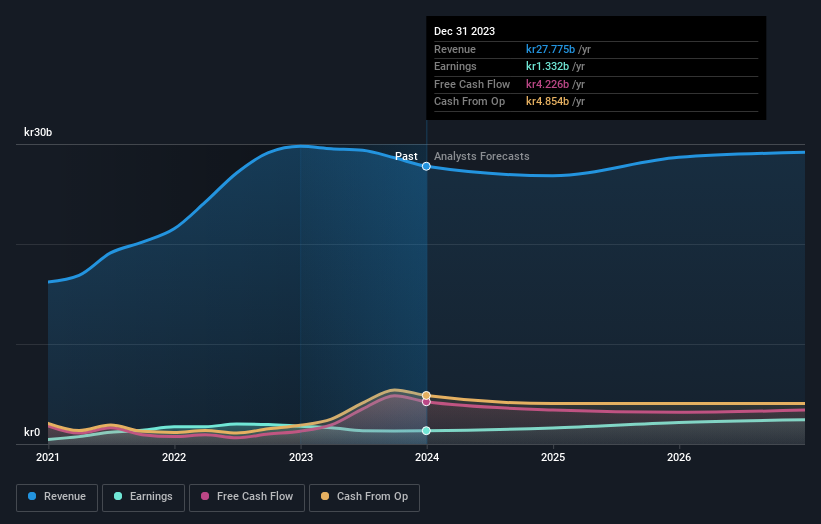This screenshot has width=821, height=524.
Task: Click the 2024 x-axis label
Action: tap(427, 458)
